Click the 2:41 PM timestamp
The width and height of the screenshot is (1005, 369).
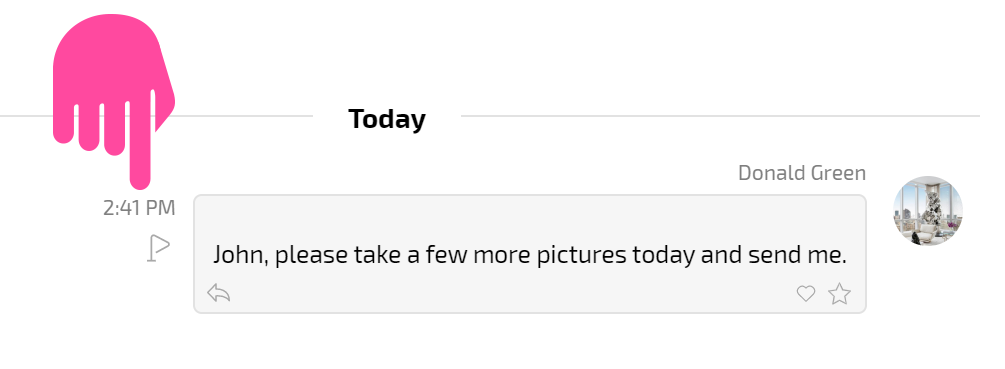[x=139, y=208]
